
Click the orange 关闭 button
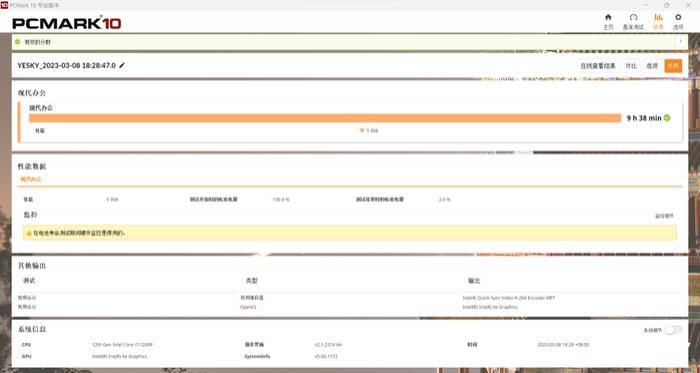(x=673, y=66)
